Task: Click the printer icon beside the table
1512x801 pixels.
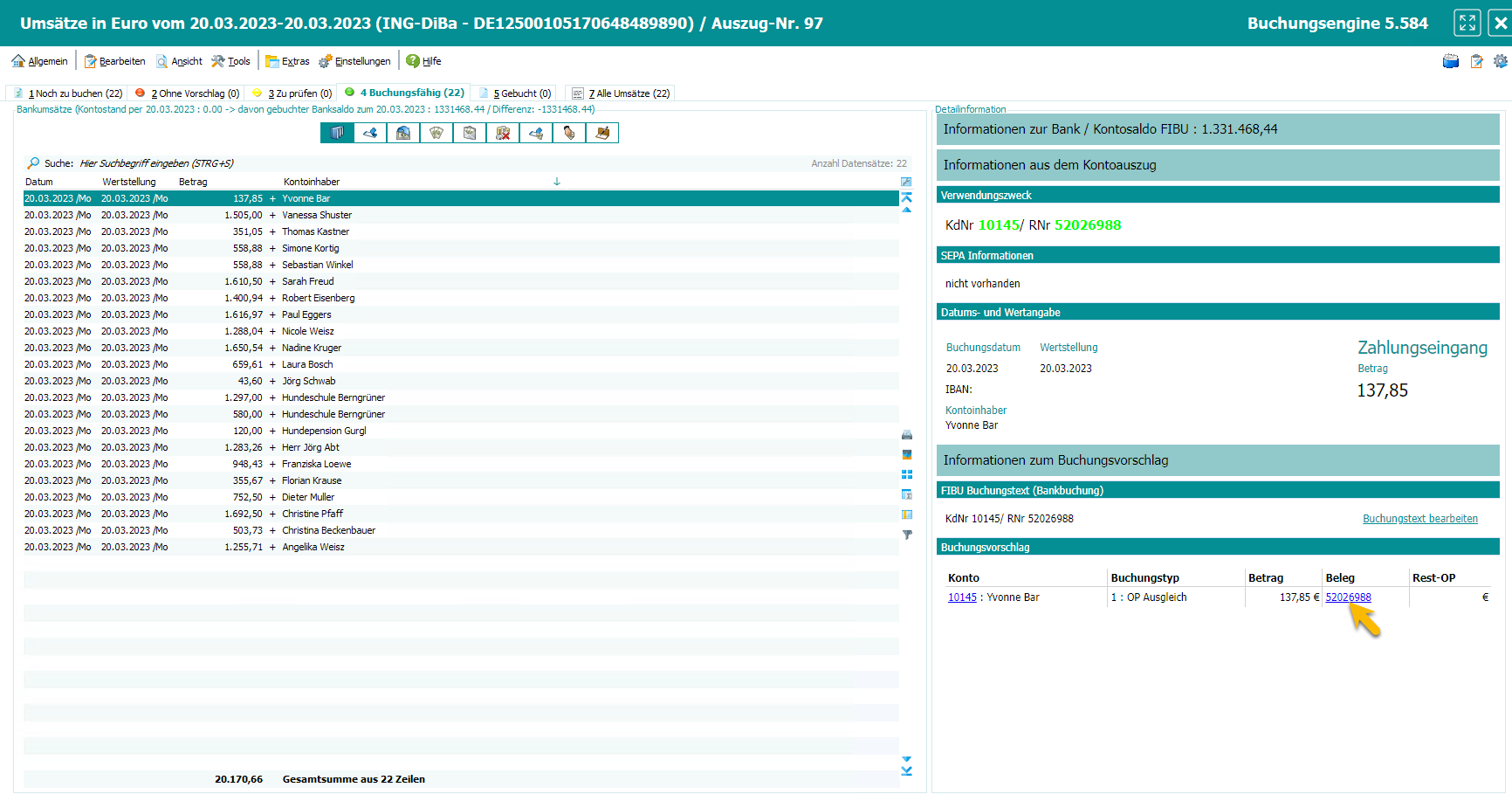Action: click(907, 435)
